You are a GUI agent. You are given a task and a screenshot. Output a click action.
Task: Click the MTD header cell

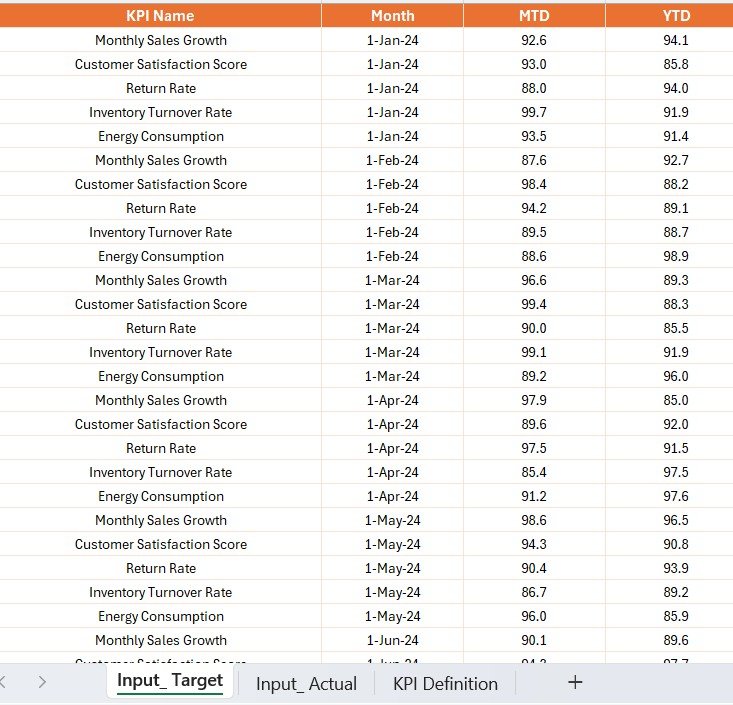(x=533, y=15)
